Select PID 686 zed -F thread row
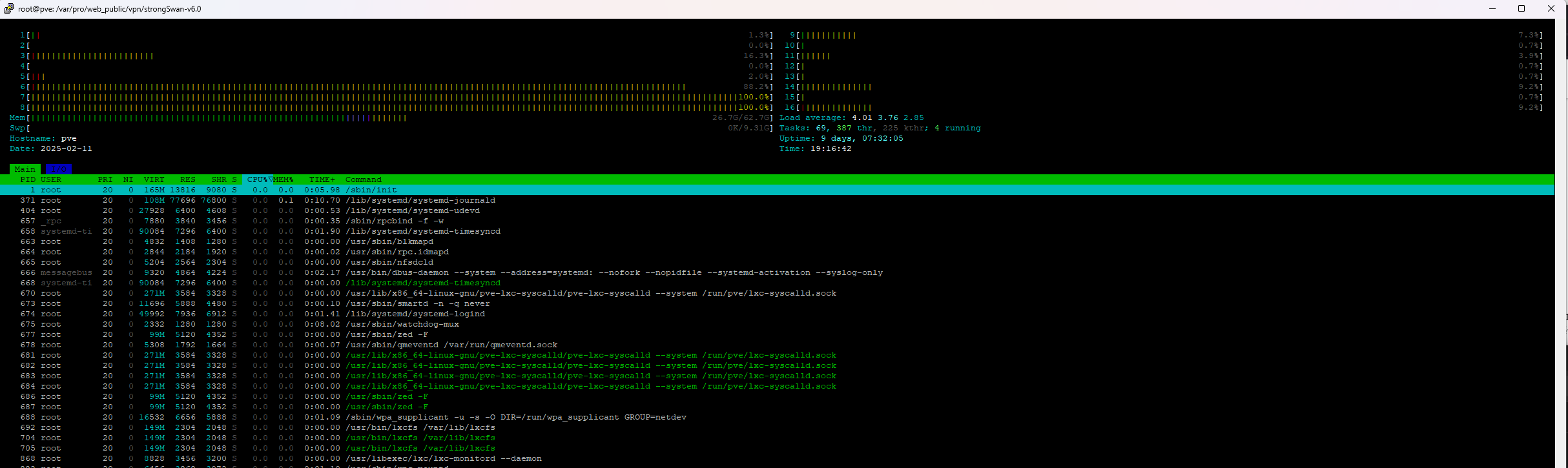This screenshot has width=1568, height=468. 777,396
